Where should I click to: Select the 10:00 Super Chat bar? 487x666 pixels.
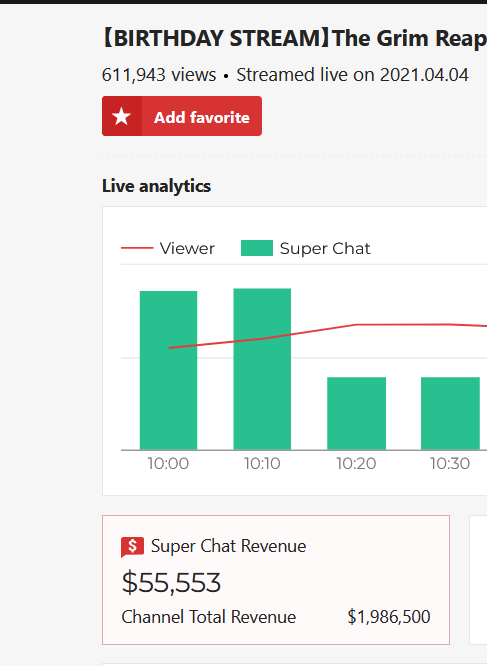click(x=169, y=370)
